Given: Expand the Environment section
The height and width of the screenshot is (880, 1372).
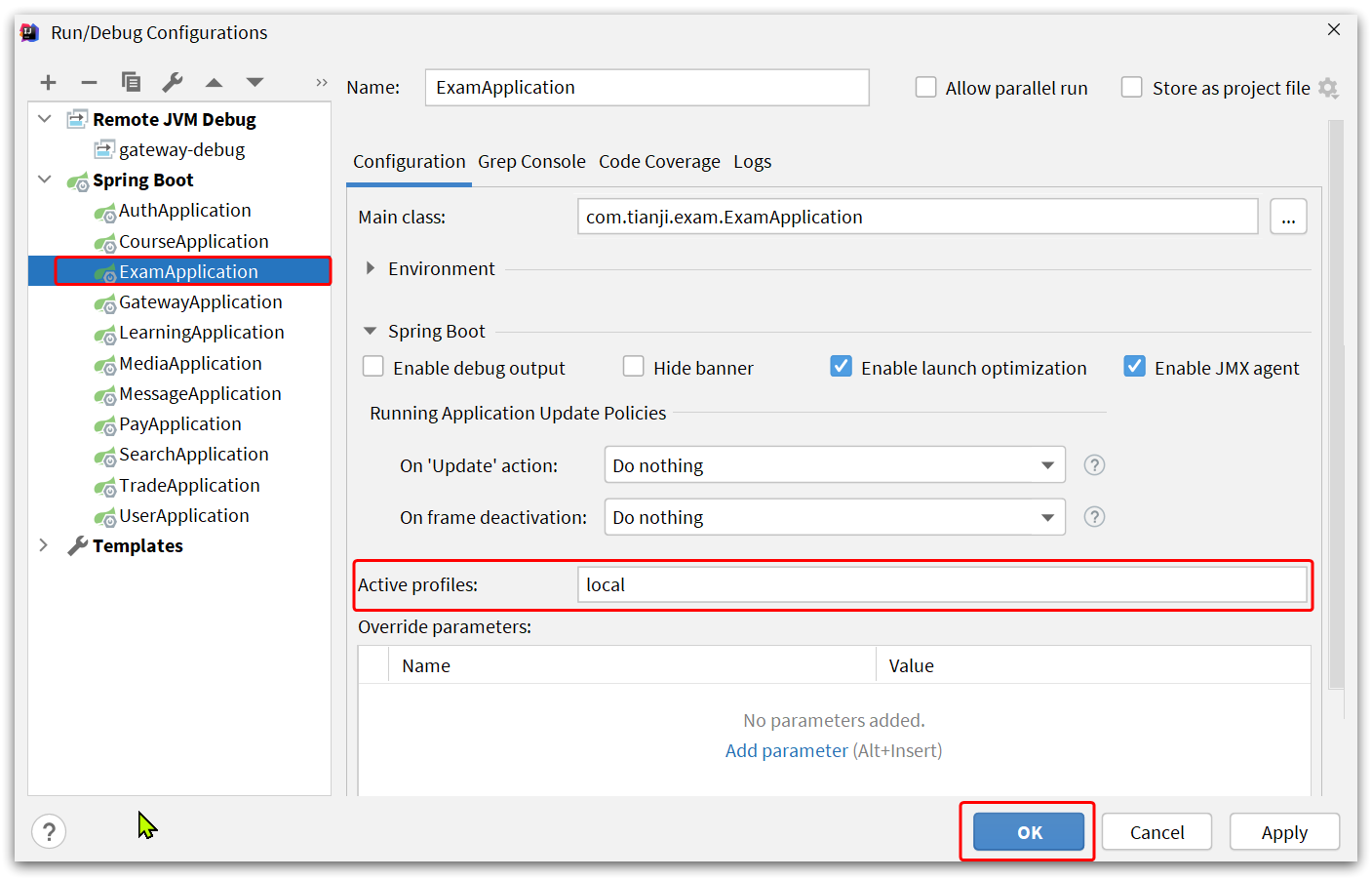Looking at the screenshot, I should pos(370,268).
